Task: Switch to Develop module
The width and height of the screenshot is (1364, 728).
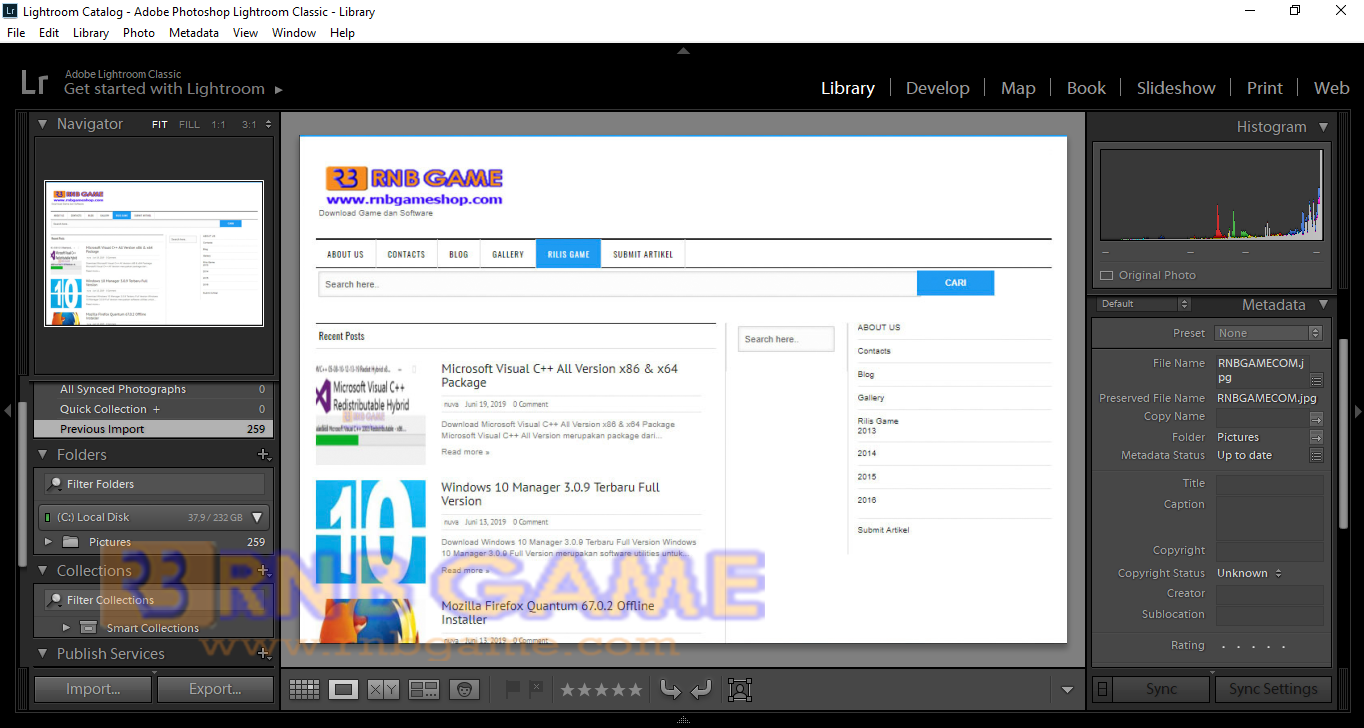Action: (x=938, y=89)
